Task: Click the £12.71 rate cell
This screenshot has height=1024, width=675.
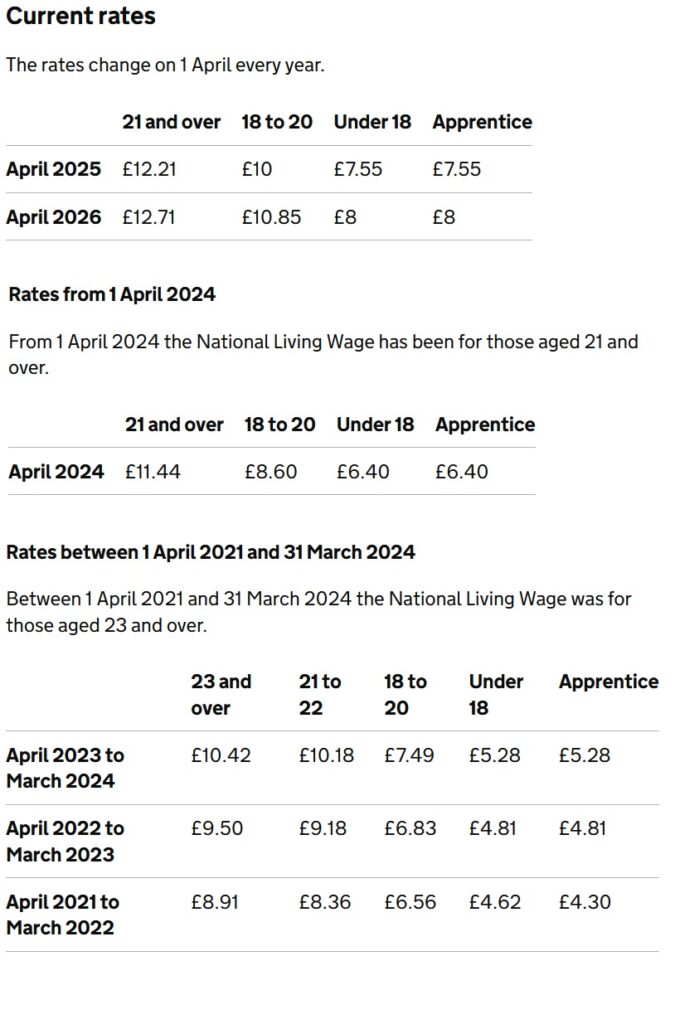Action: pos(149,217)
